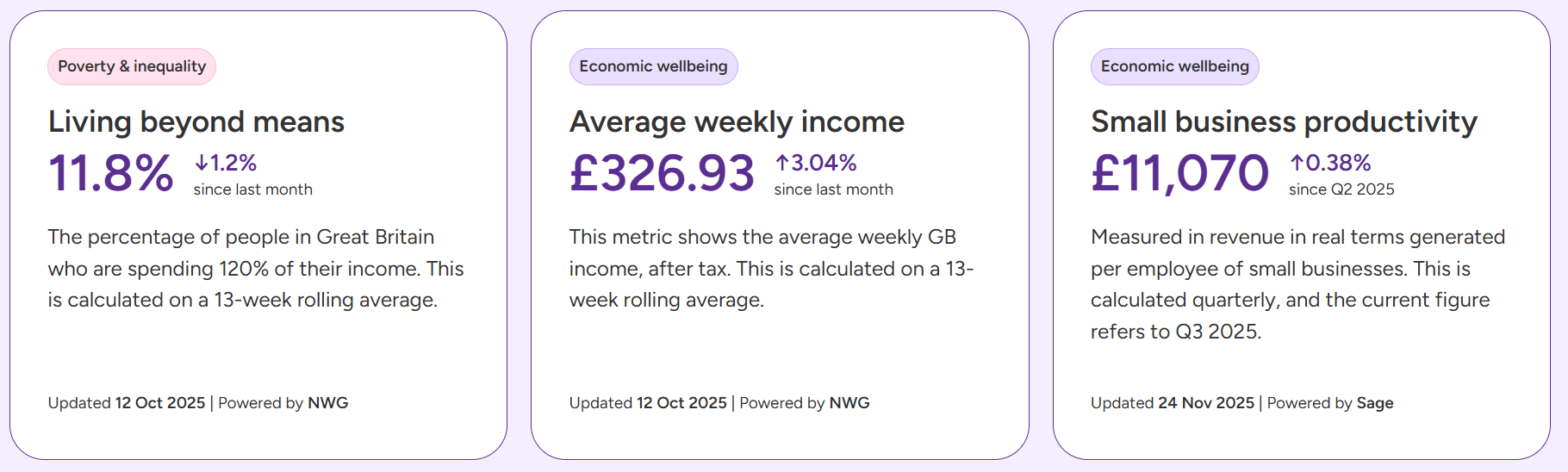Click the description mentioning spending 120% of income

(256, 268)
